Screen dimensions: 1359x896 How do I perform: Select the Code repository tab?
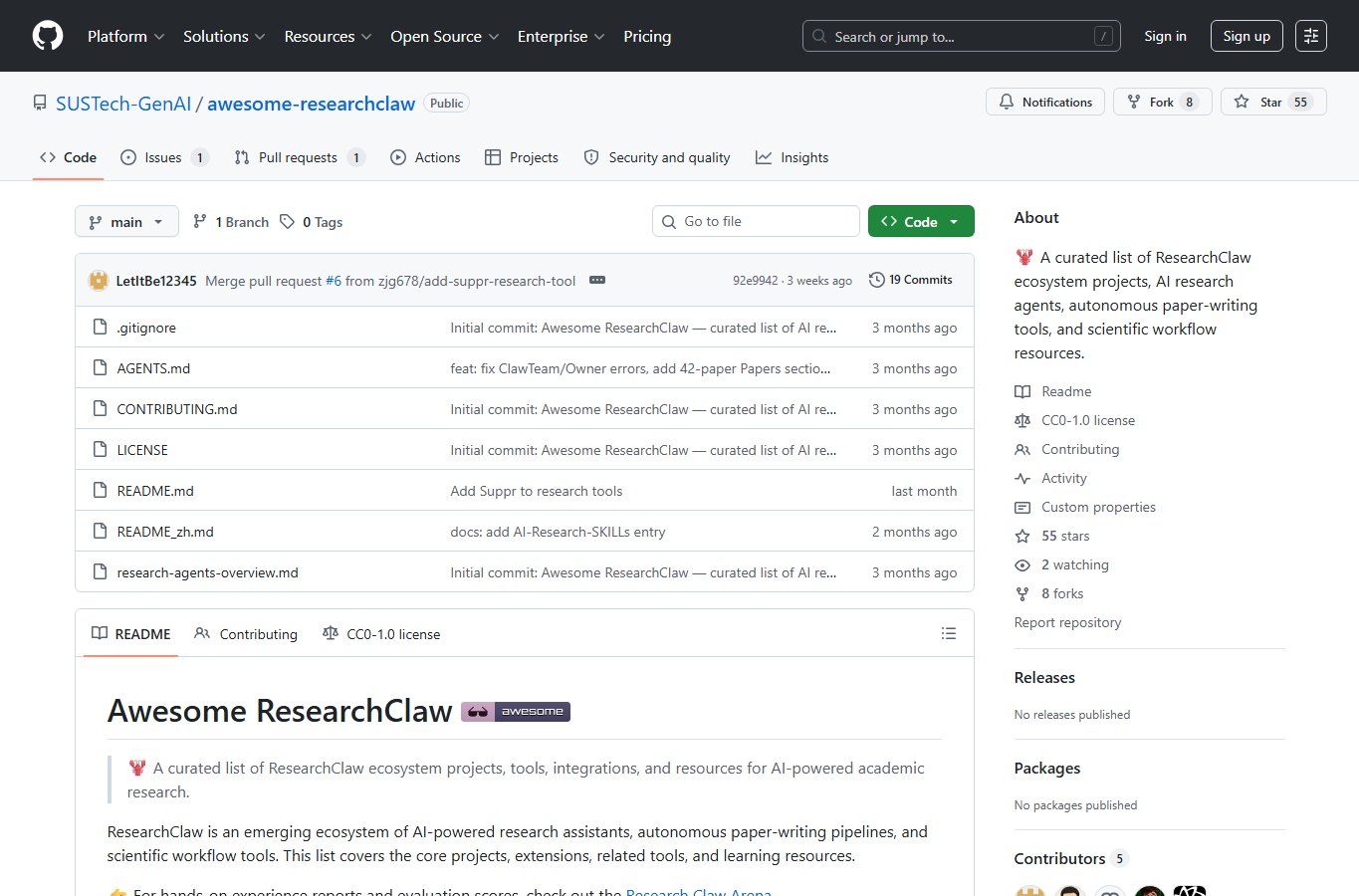pyautogui.click(x=68, y=157)
